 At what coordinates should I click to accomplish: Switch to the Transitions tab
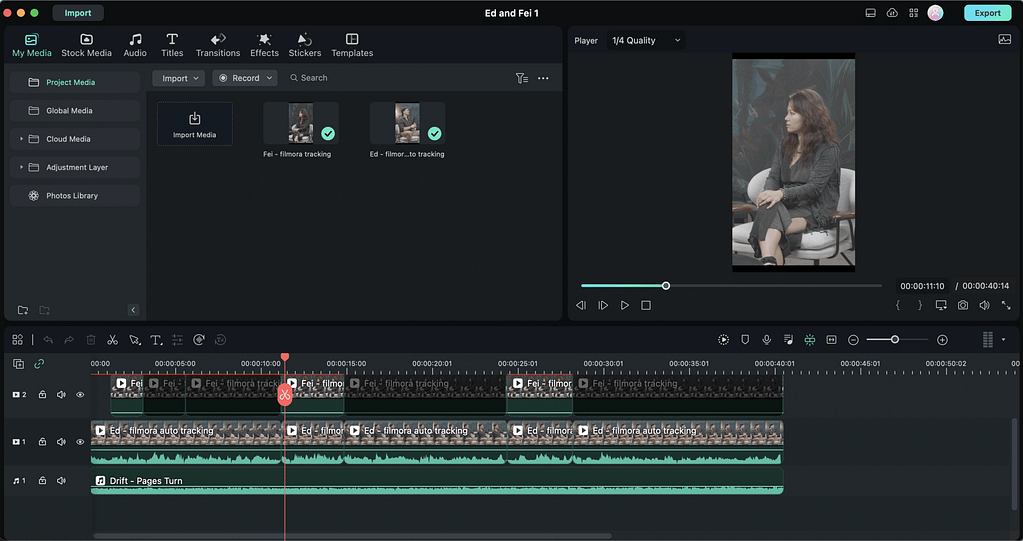(x=217, y=45)
